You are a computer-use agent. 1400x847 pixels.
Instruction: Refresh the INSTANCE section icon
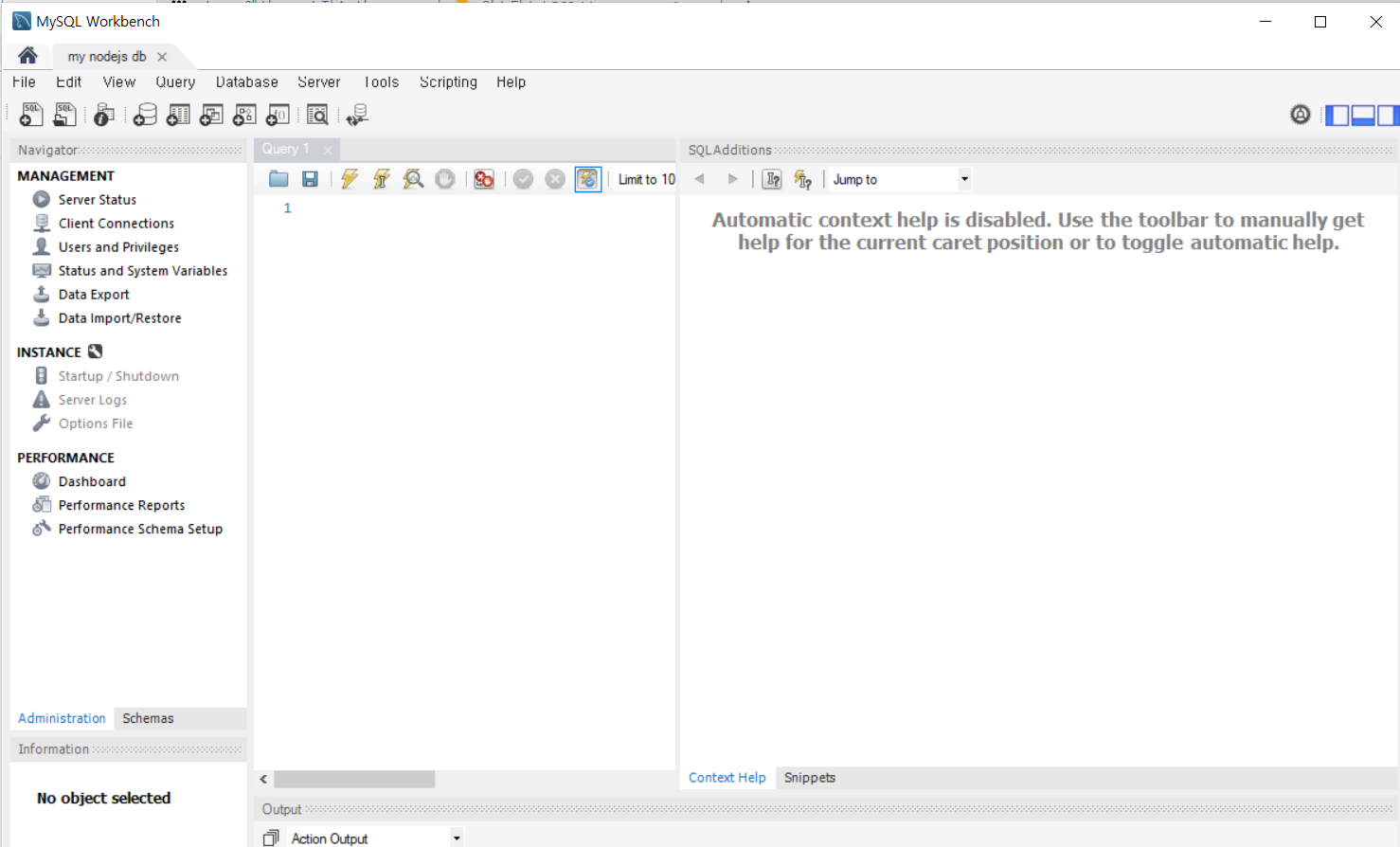click(x=95, y=351)
